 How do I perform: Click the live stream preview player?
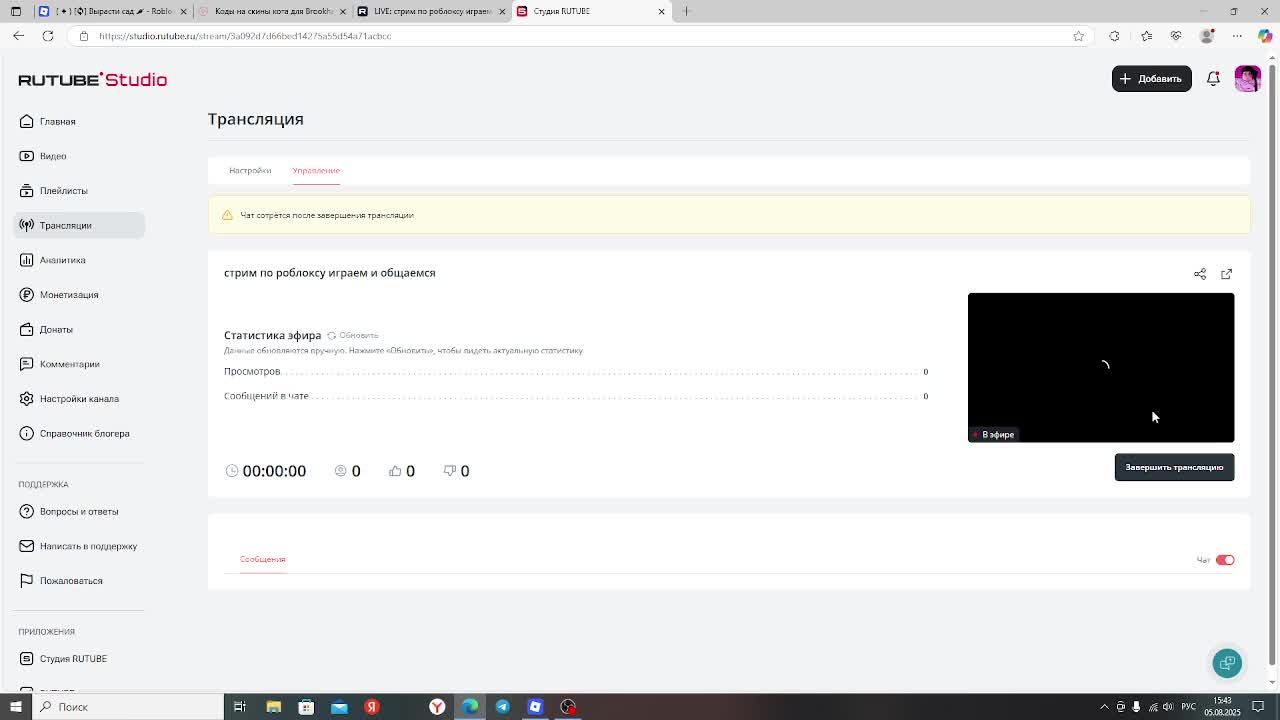click(1101, 367)
